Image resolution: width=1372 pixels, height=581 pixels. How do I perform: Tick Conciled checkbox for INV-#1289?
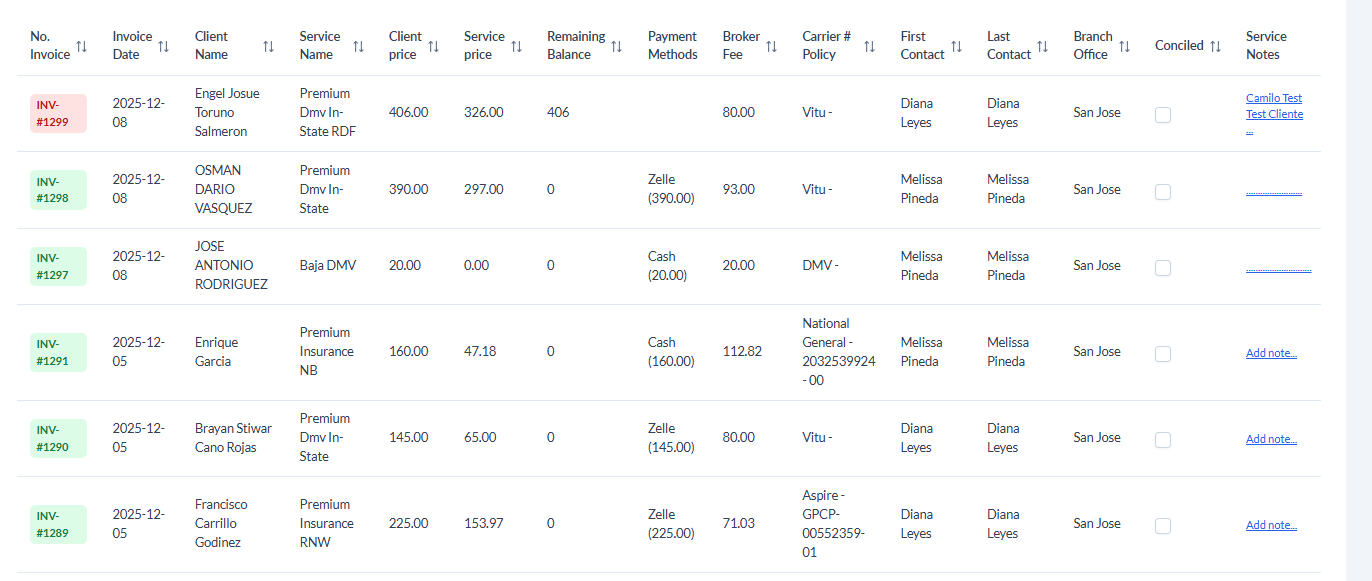(1163, 525)
